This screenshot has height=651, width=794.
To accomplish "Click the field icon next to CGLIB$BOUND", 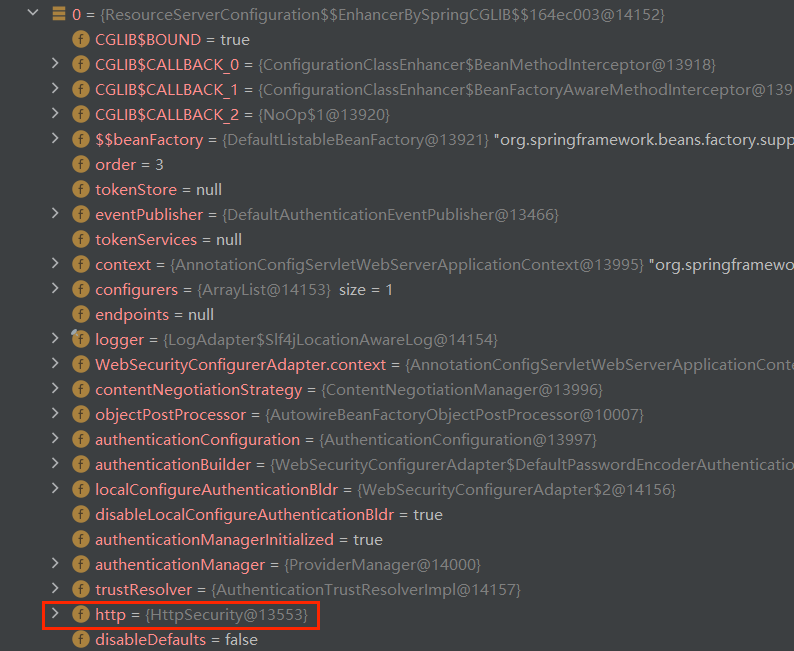I will click(80, 40).
